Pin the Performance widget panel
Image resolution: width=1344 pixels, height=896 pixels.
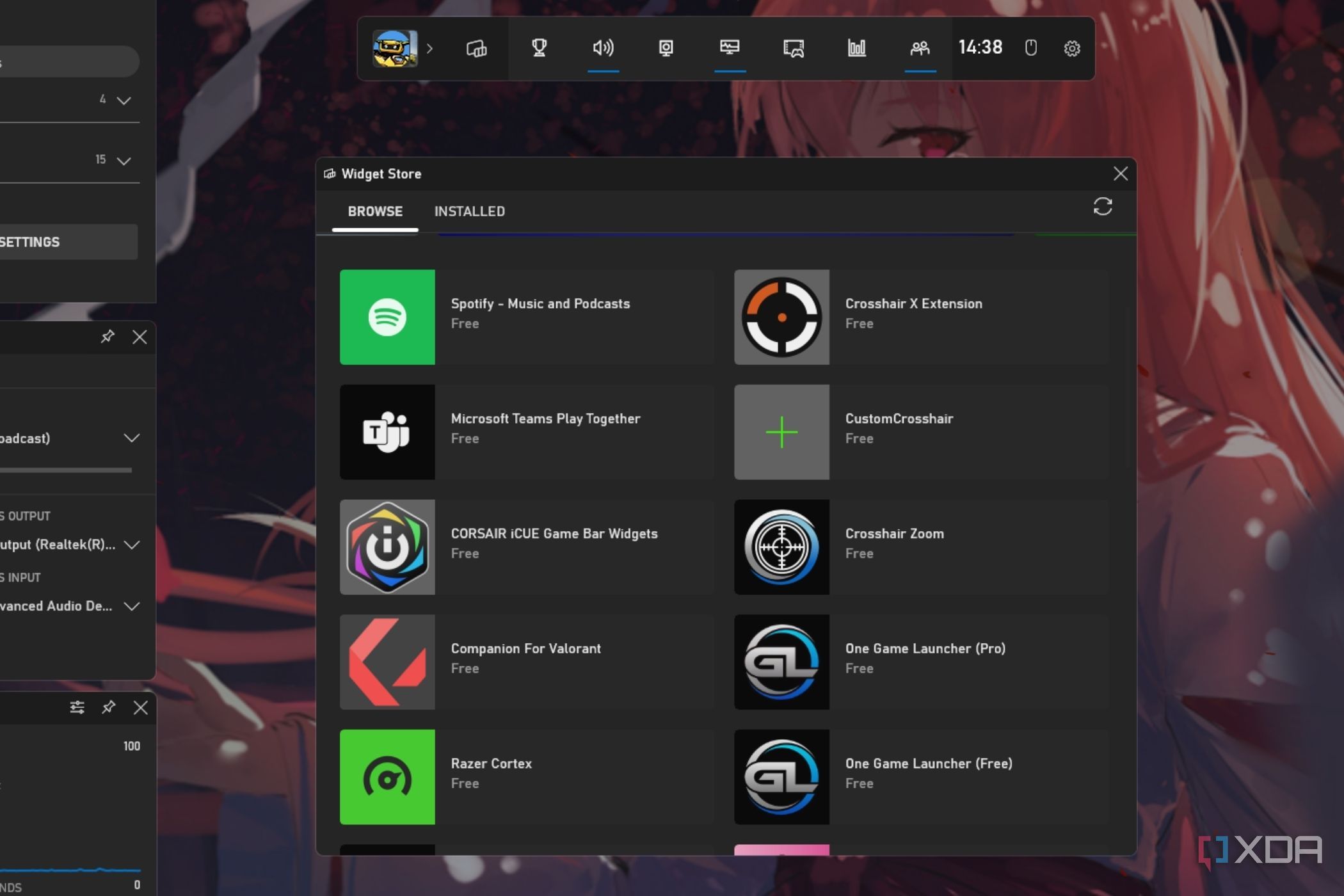[108, 707]
